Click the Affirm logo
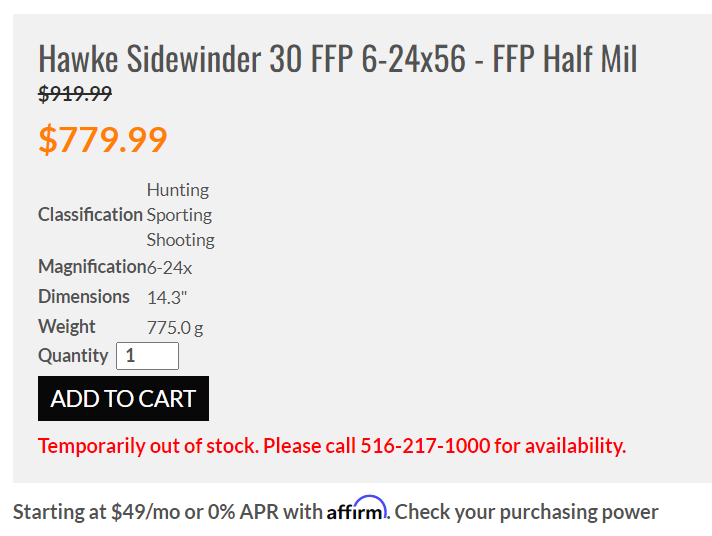This screenshot has width=712, height=536. (356, 509)
